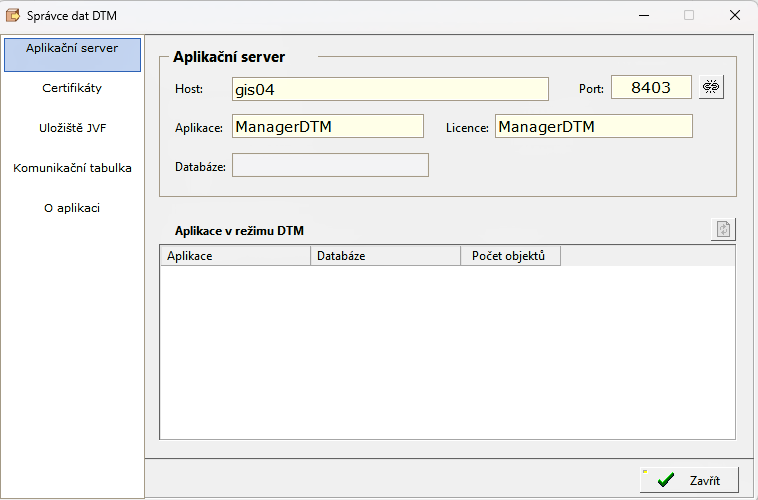
Task: Open the Uložiště JVF section
Action: 72,128
